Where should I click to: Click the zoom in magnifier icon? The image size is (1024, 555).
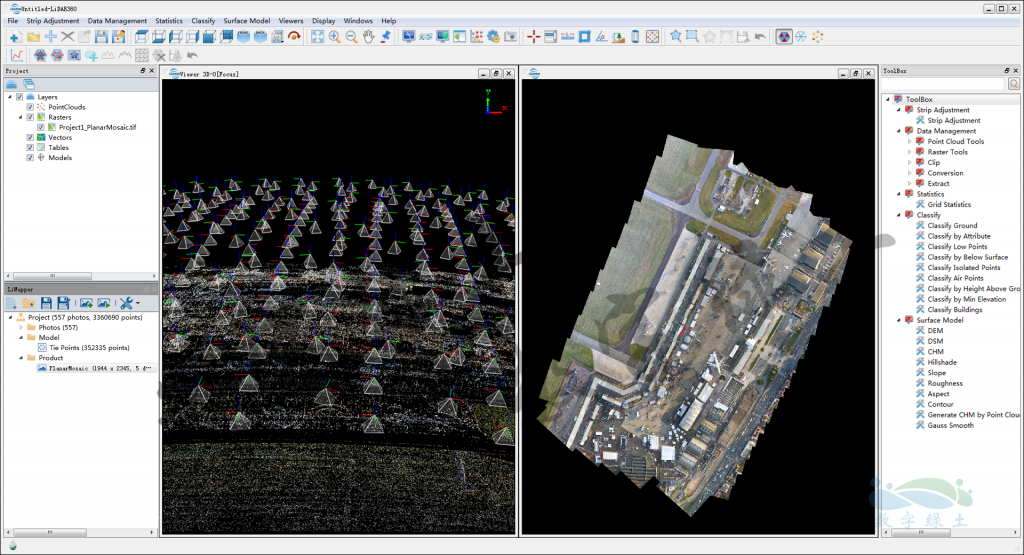pyautogui.click(x=335, y=37)
